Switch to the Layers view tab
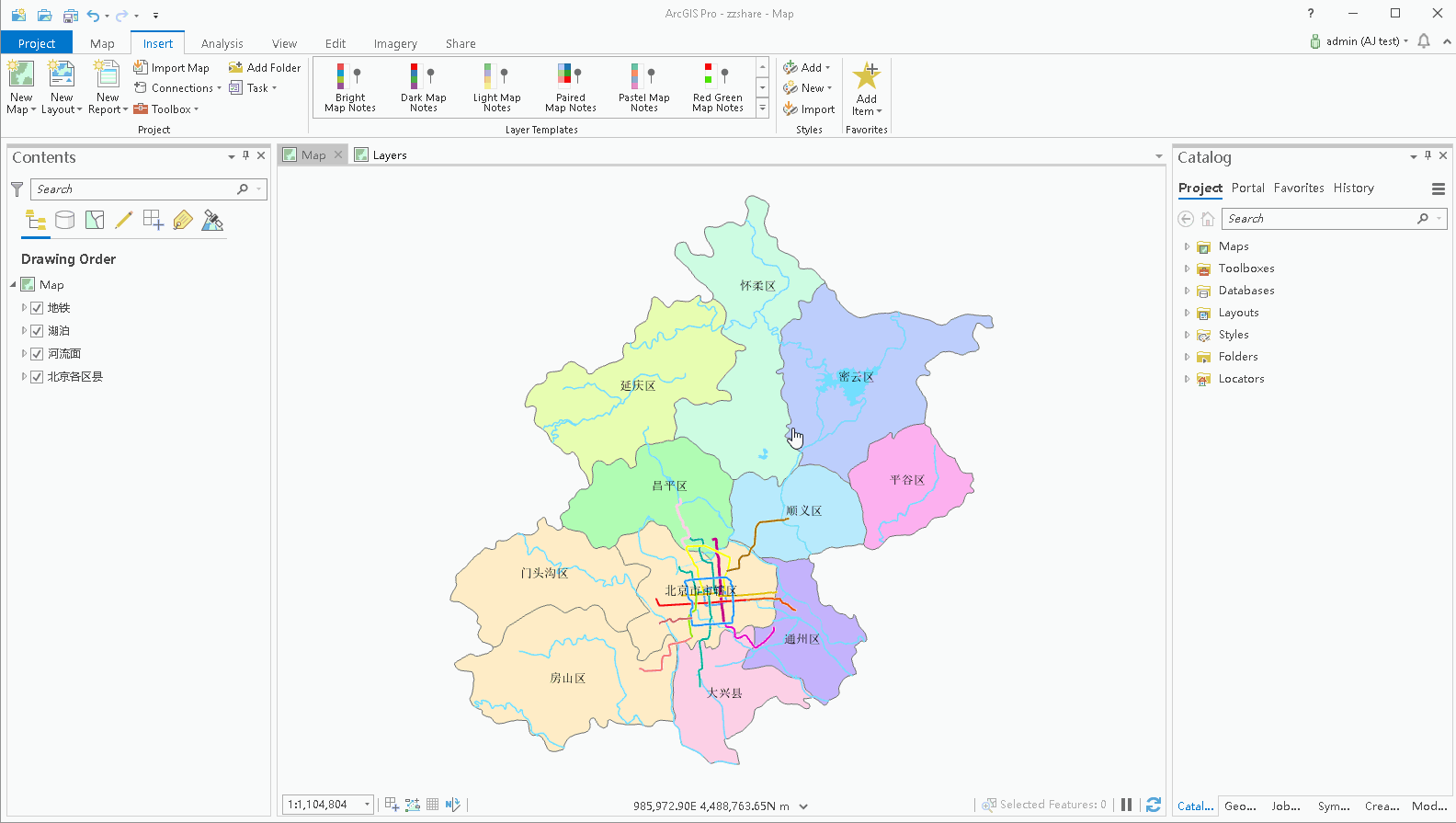This screenshot has width=1456, height=823. (381, 155)
